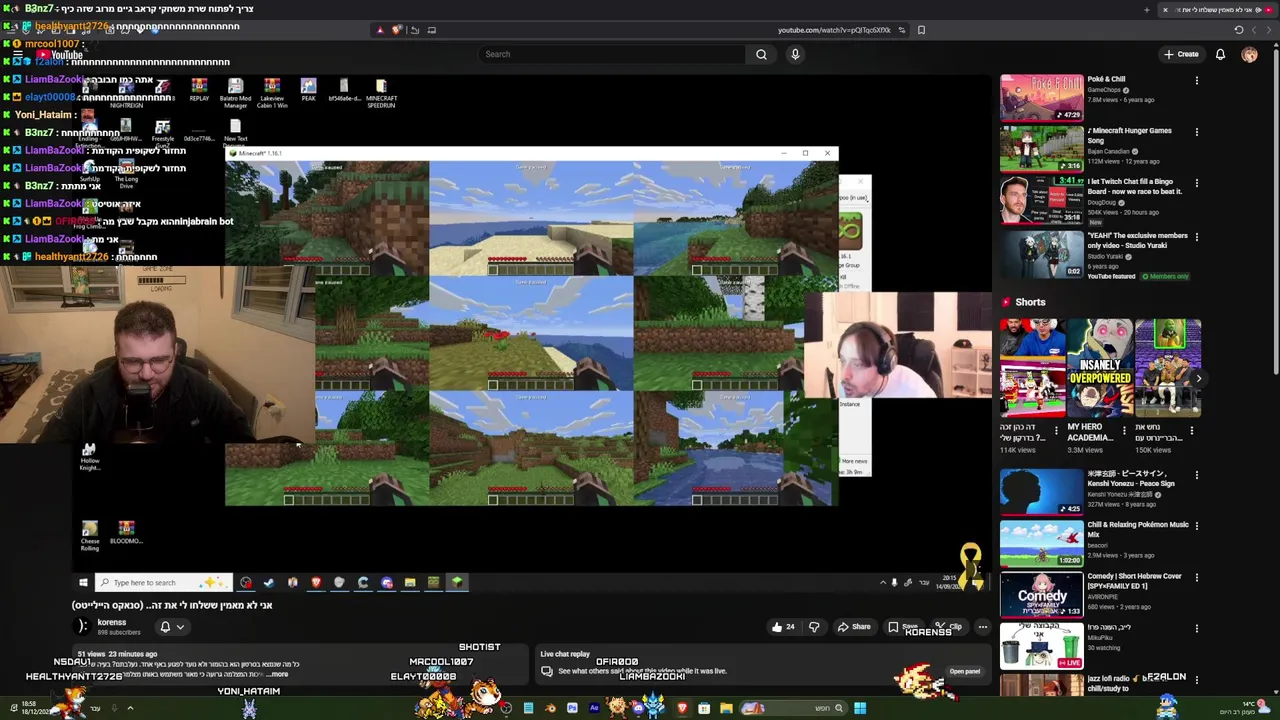Open options menu for Minecraft Hunger Games Song
Viewport: 1280px width, 720px height.
1197,132
